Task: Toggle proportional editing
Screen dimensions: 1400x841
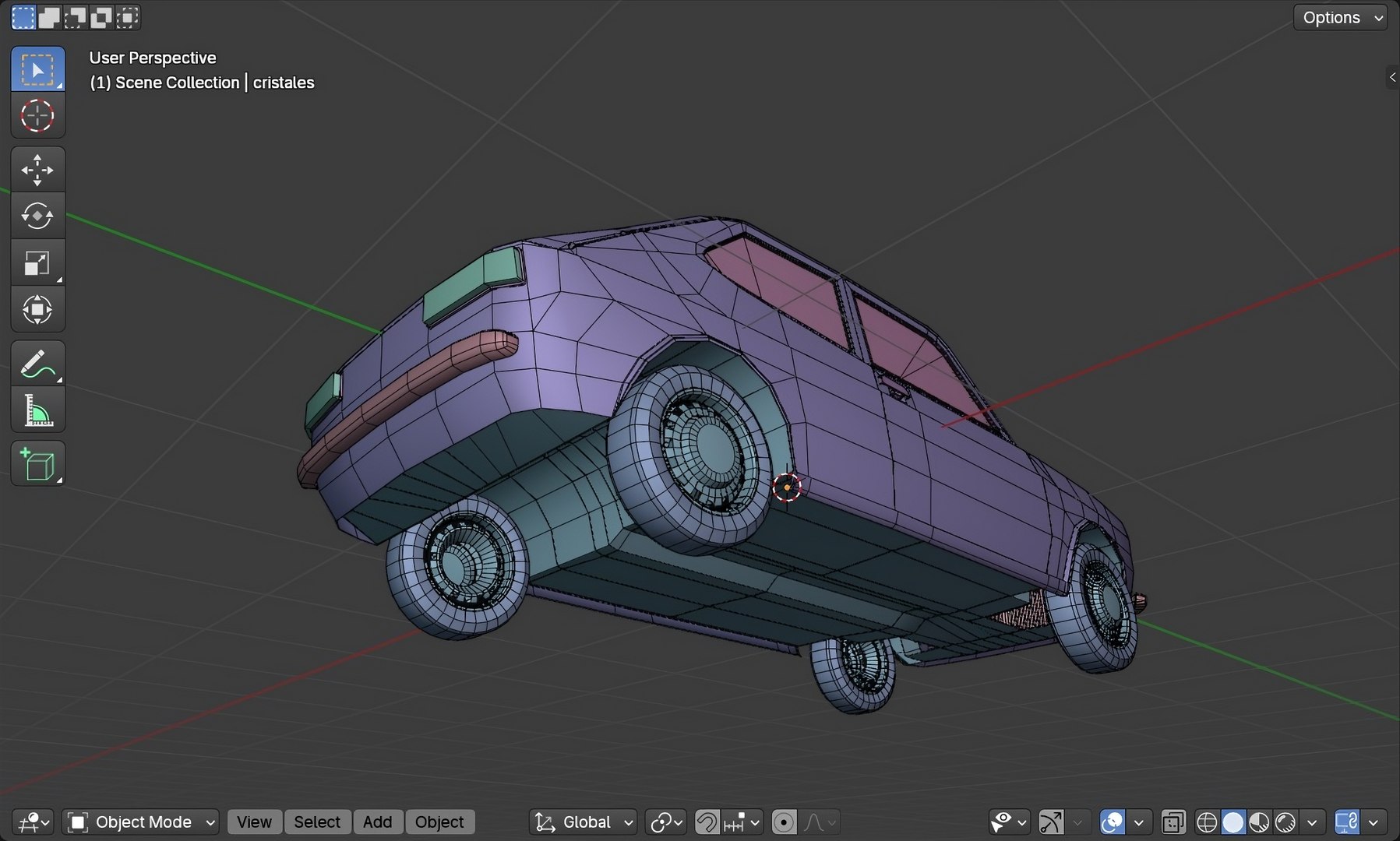Action: [x=784, y=822]
